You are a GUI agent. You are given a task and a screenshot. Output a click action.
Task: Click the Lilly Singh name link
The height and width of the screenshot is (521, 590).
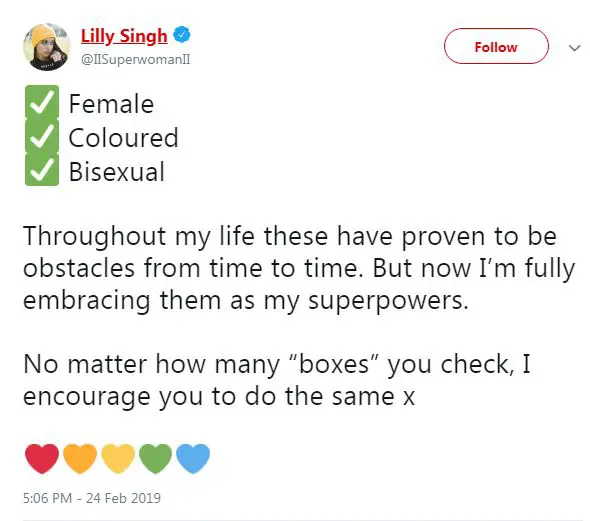coord(124,36)
